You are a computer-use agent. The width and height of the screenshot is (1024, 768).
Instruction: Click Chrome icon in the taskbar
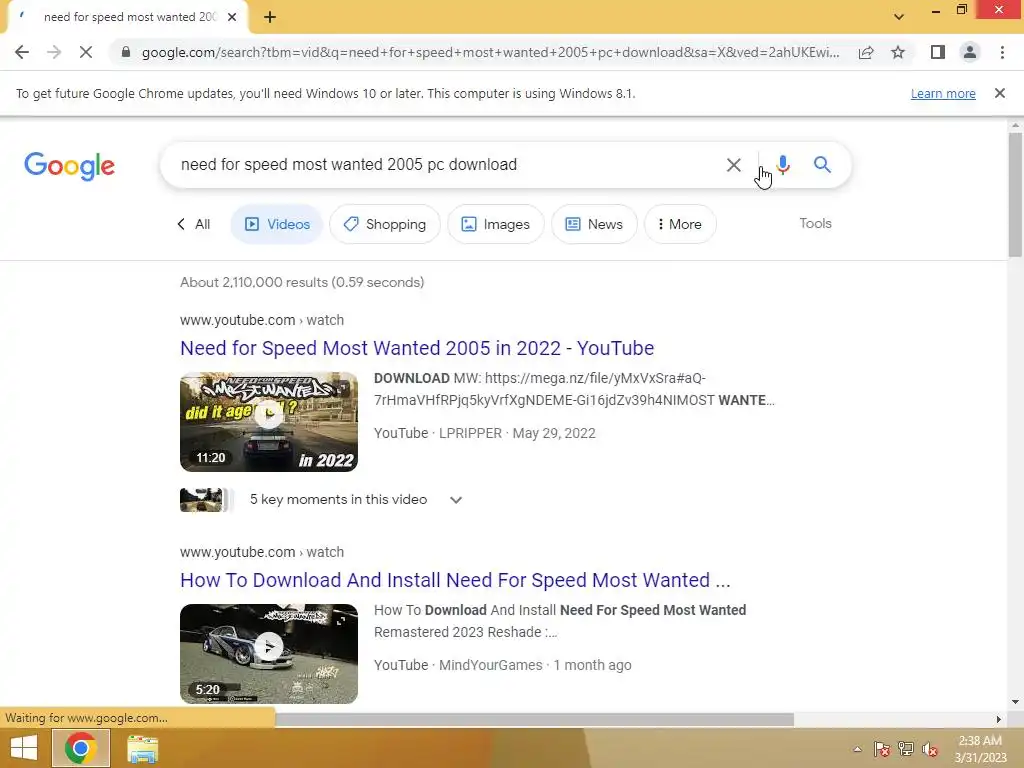point(81,748)
